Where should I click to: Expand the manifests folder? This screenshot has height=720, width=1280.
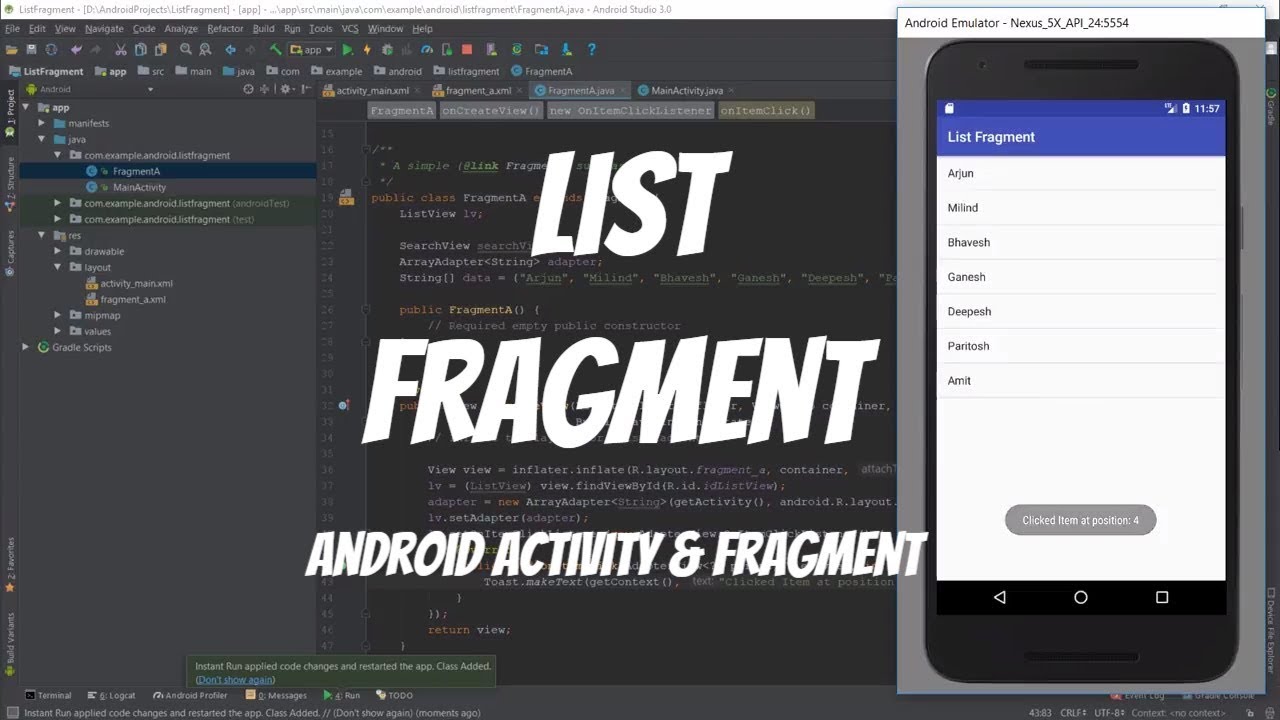tap(43, 123)
